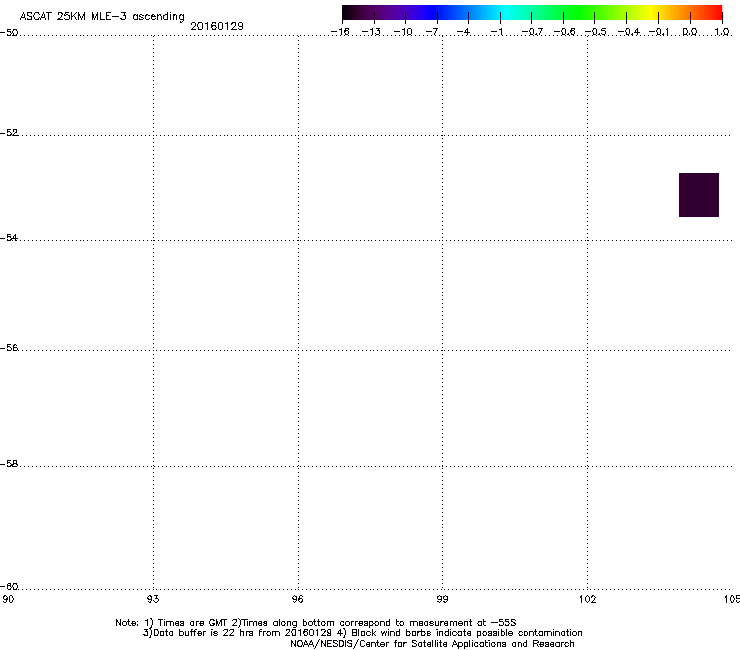Click the -4 legend value
This screenshot has height=650, width=740.
[464, 32]
